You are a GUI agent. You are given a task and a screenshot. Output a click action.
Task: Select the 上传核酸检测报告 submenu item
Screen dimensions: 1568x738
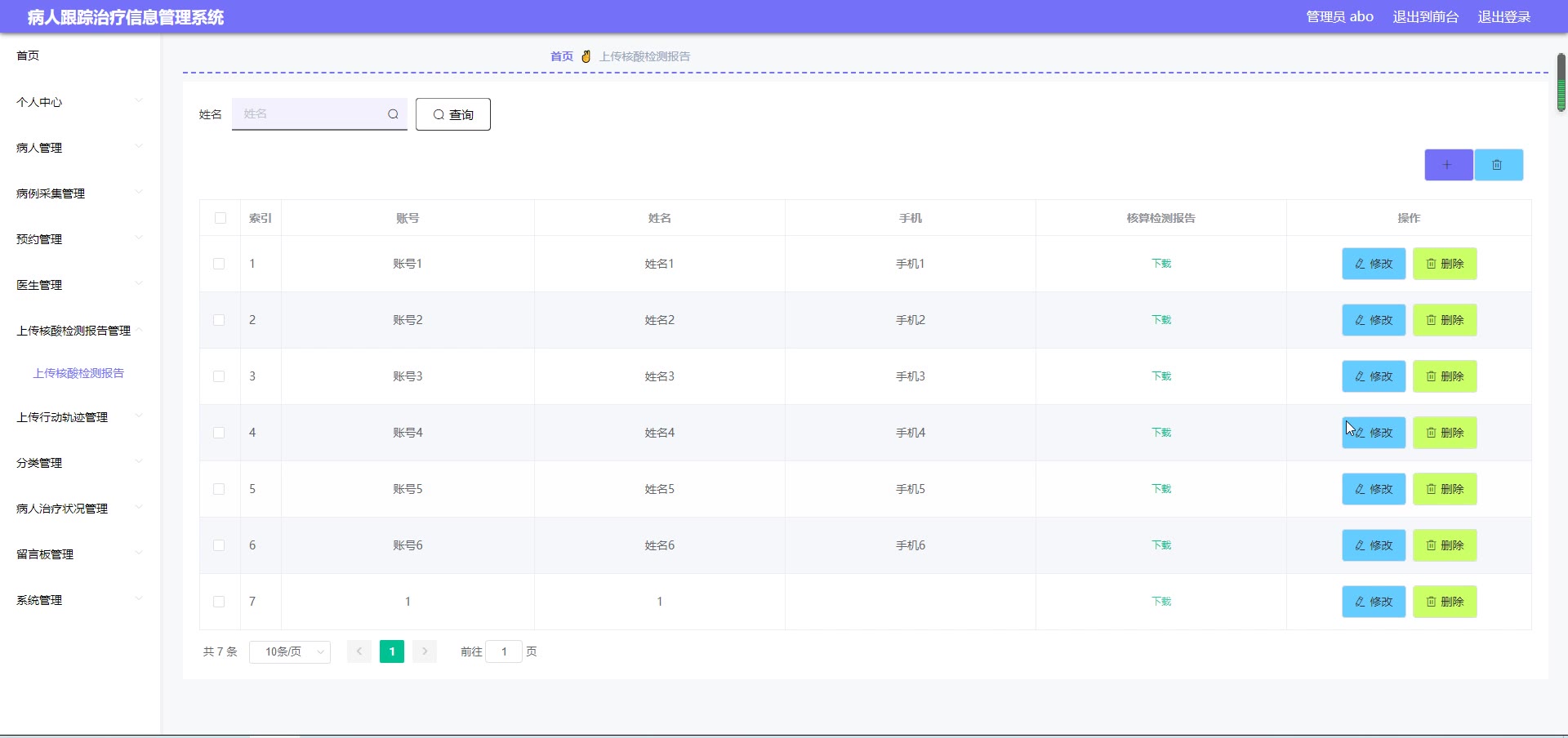coord(78,373)
